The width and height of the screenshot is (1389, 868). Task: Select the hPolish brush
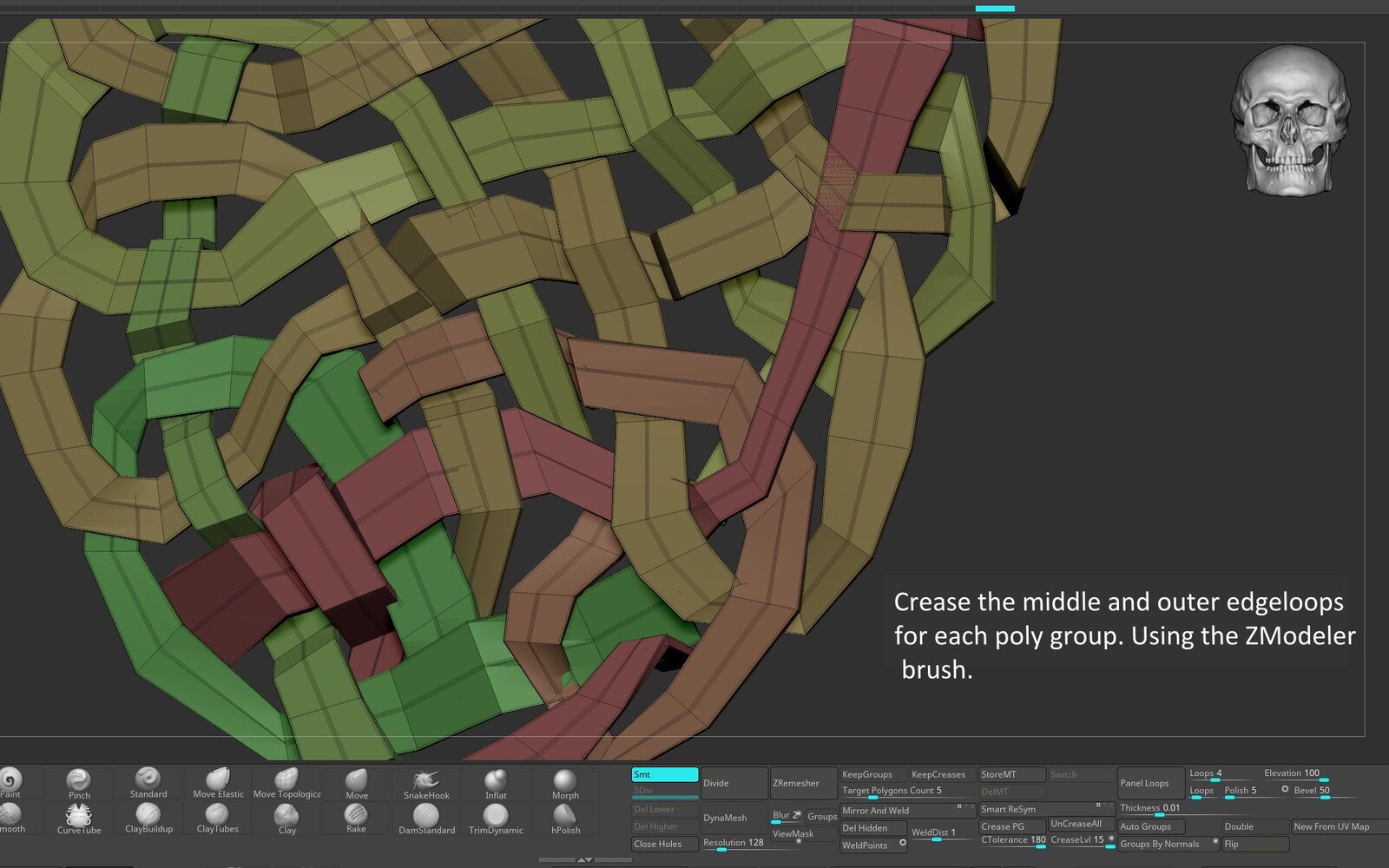click(565, 819)
